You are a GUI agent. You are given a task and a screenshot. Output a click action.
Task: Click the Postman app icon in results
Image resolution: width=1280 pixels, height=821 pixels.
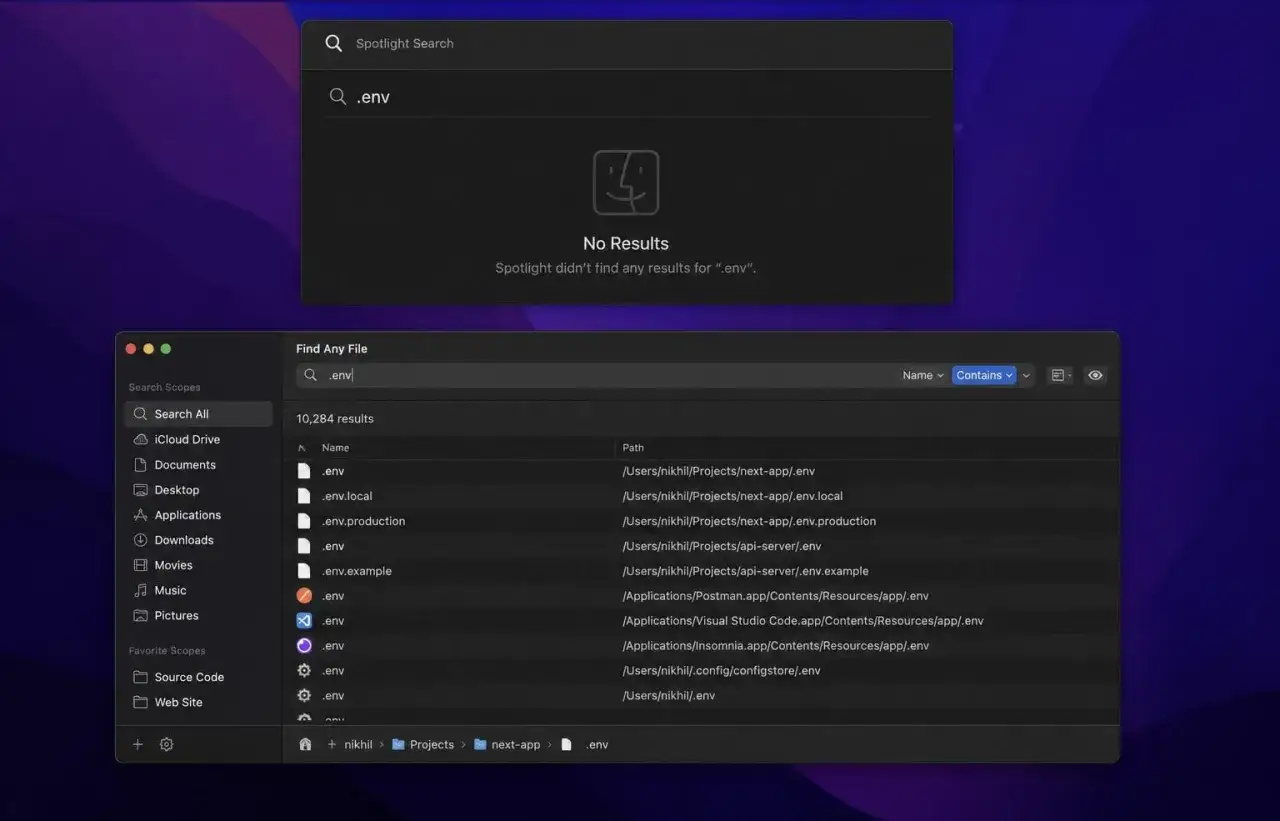coord(304,596)
